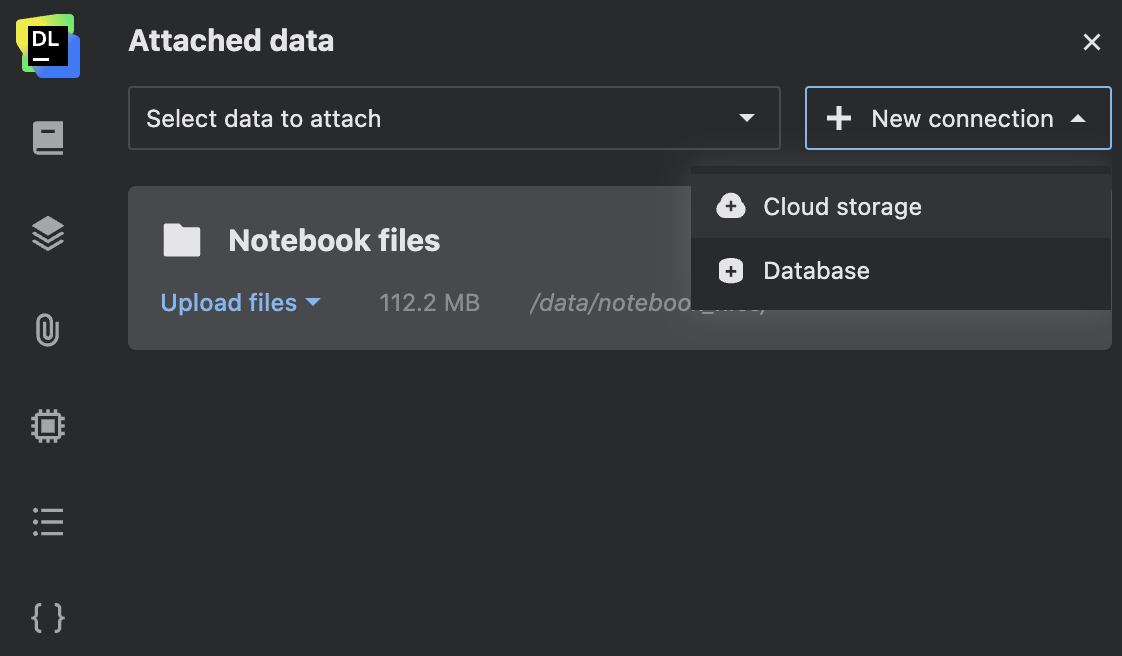Open the variables viewer curly braces icon
Viewport: 1122px width, 656px height.
click(47, 618)
